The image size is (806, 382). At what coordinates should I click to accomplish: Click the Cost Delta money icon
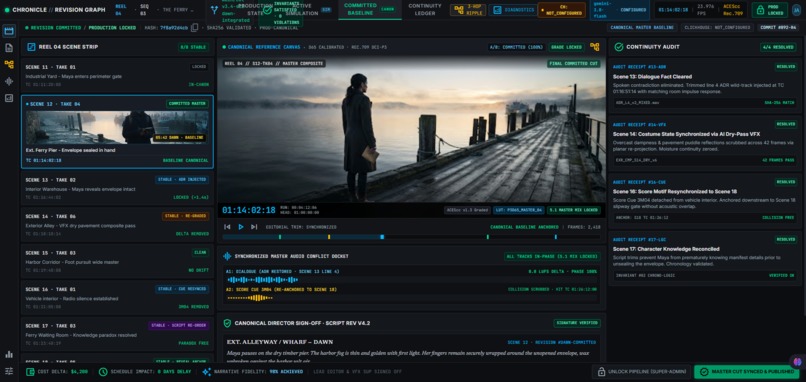30,372
